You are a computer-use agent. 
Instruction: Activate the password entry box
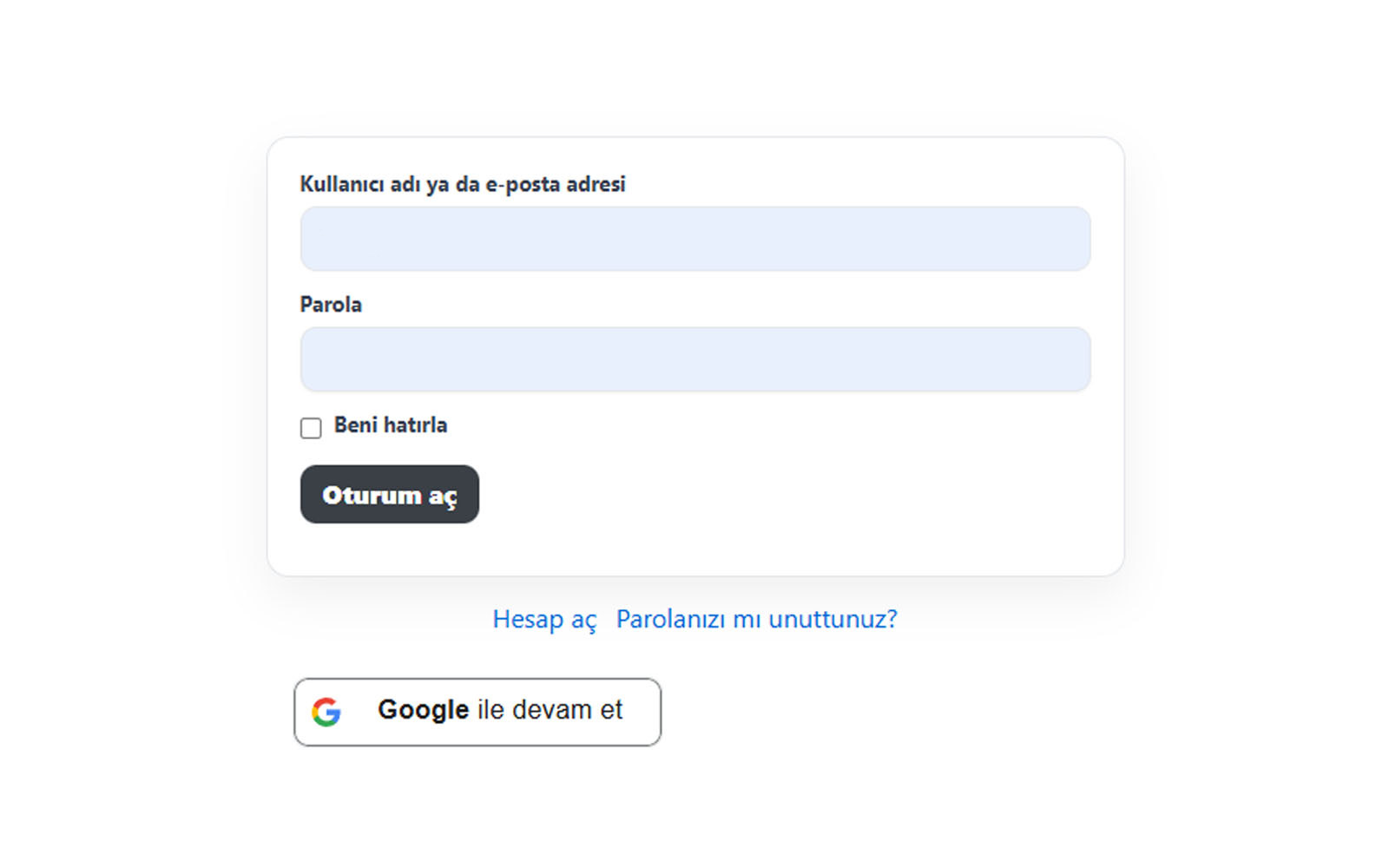click(x=694, y=359)
